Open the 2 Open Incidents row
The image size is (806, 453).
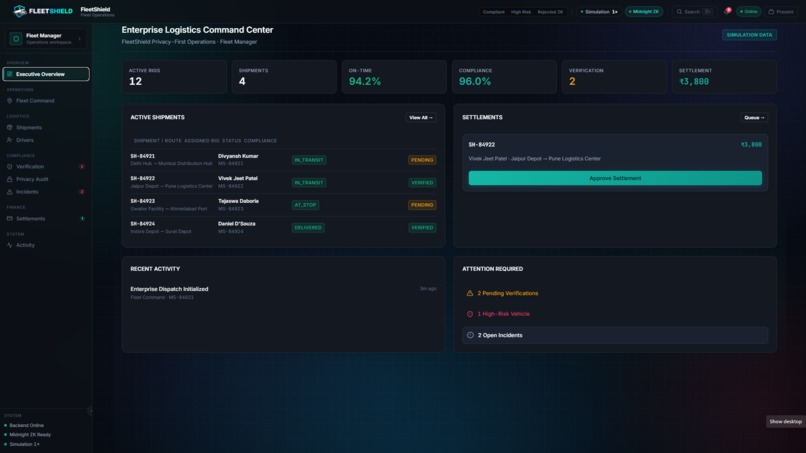pos(615,335)
